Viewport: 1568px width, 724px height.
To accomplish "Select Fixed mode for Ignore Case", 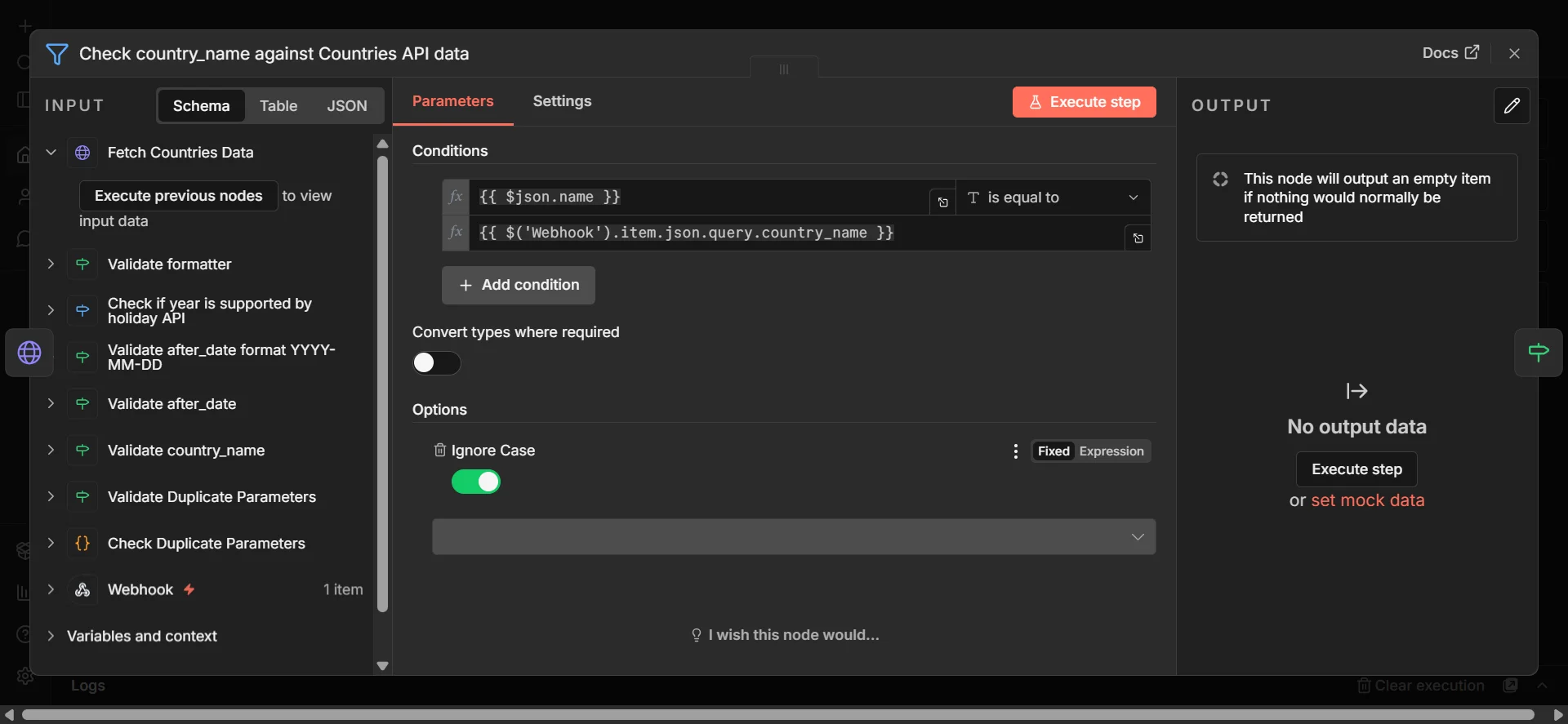I will point(1053,451).
